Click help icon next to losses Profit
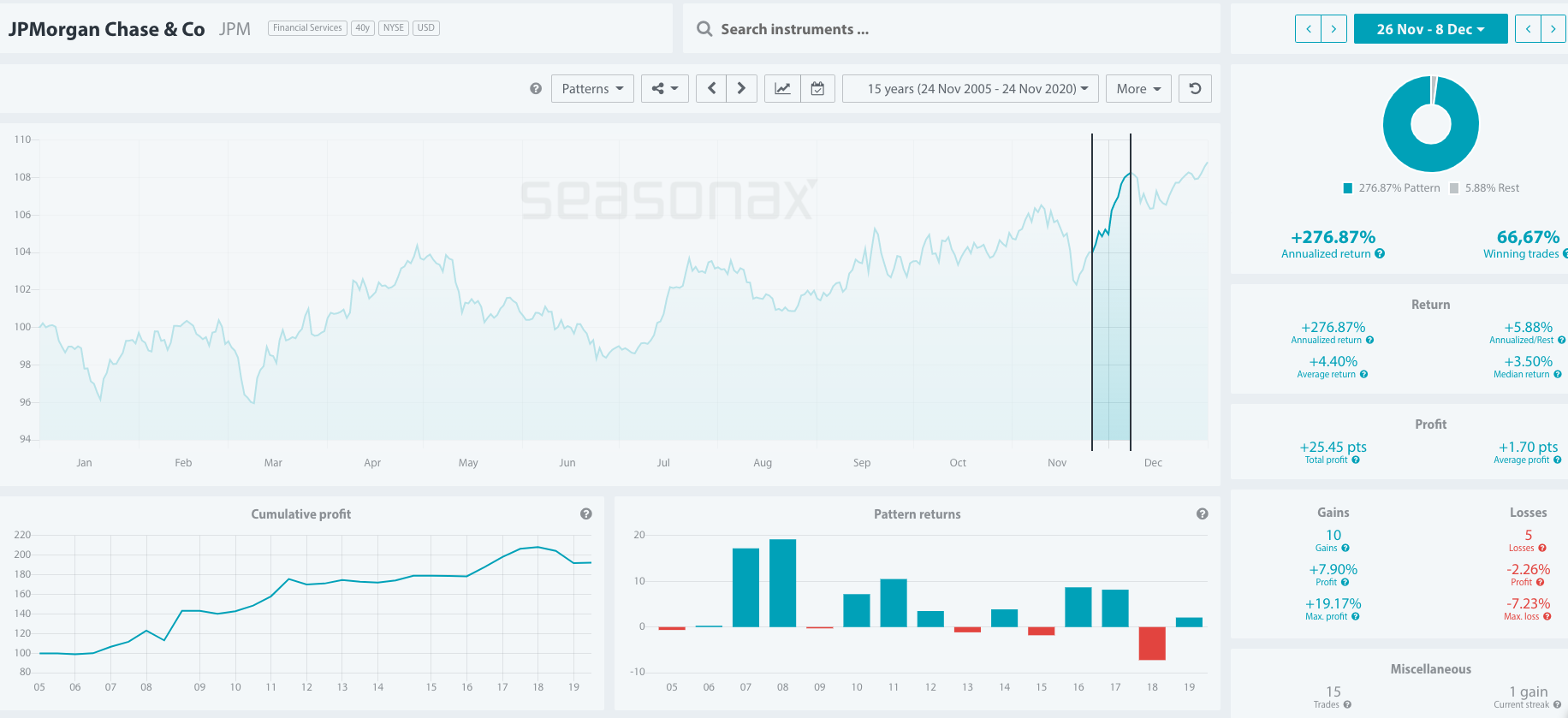The image size is (1568, 718). click(x=1541, y=582)
